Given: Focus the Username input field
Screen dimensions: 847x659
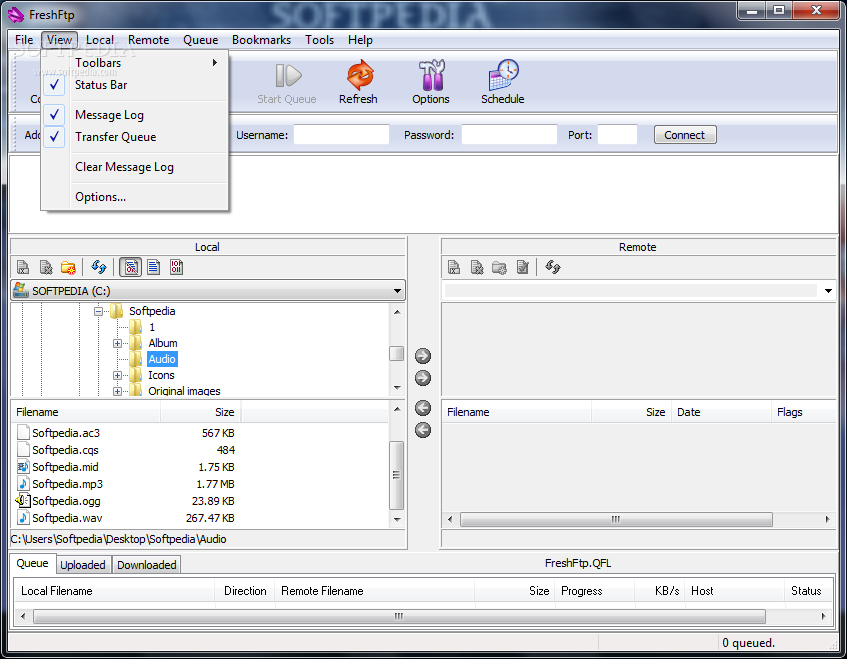Looking at the screenshot, I should [341, 135].
